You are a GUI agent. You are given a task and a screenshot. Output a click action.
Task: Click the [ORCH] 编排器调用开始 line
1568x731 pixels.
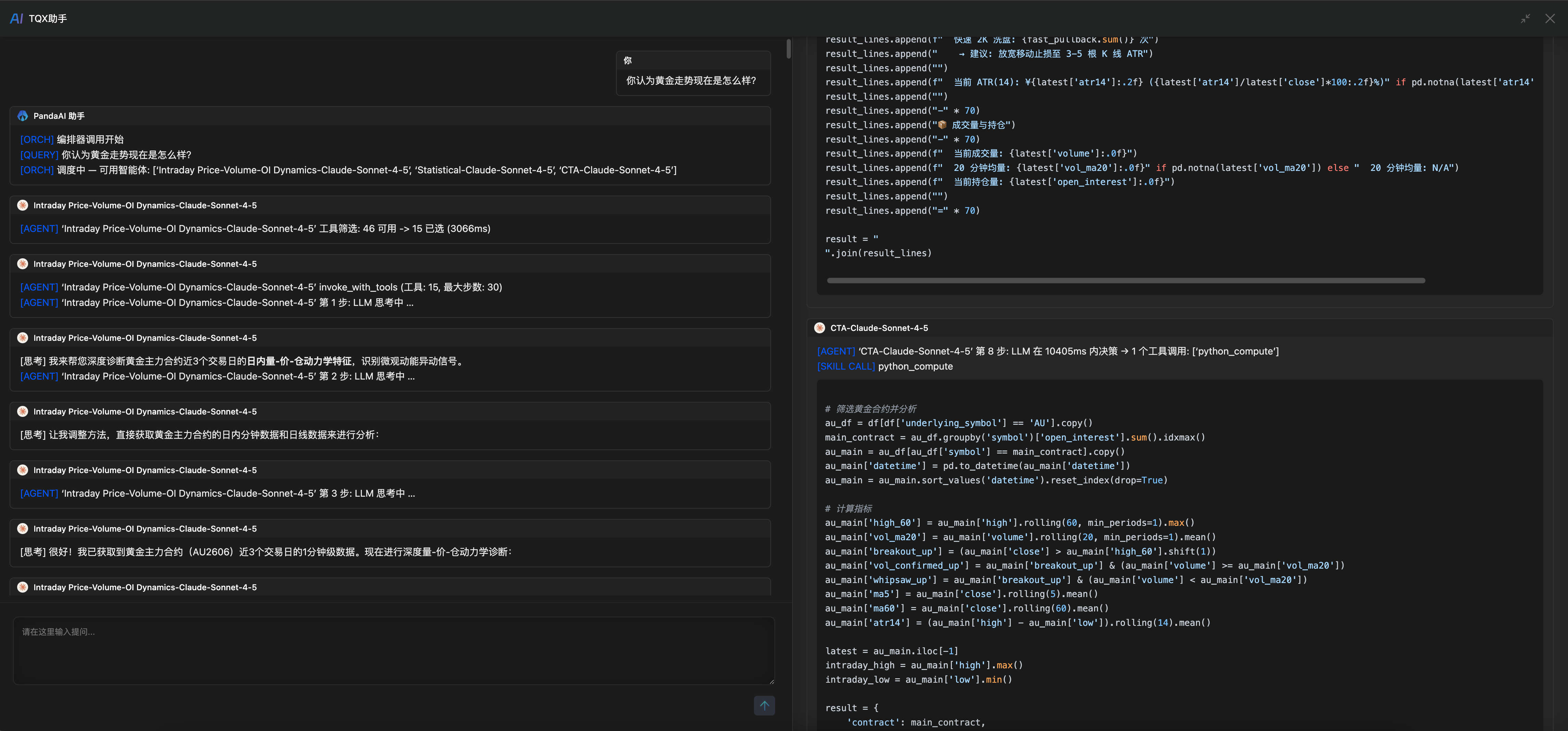(72, 139)
